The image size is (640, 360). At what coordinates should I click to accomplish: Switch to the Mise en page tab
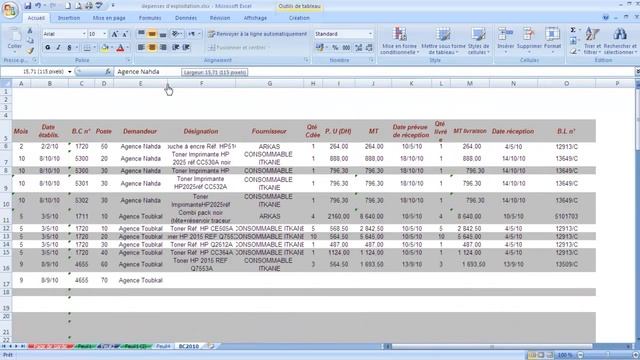coord(109,18)
